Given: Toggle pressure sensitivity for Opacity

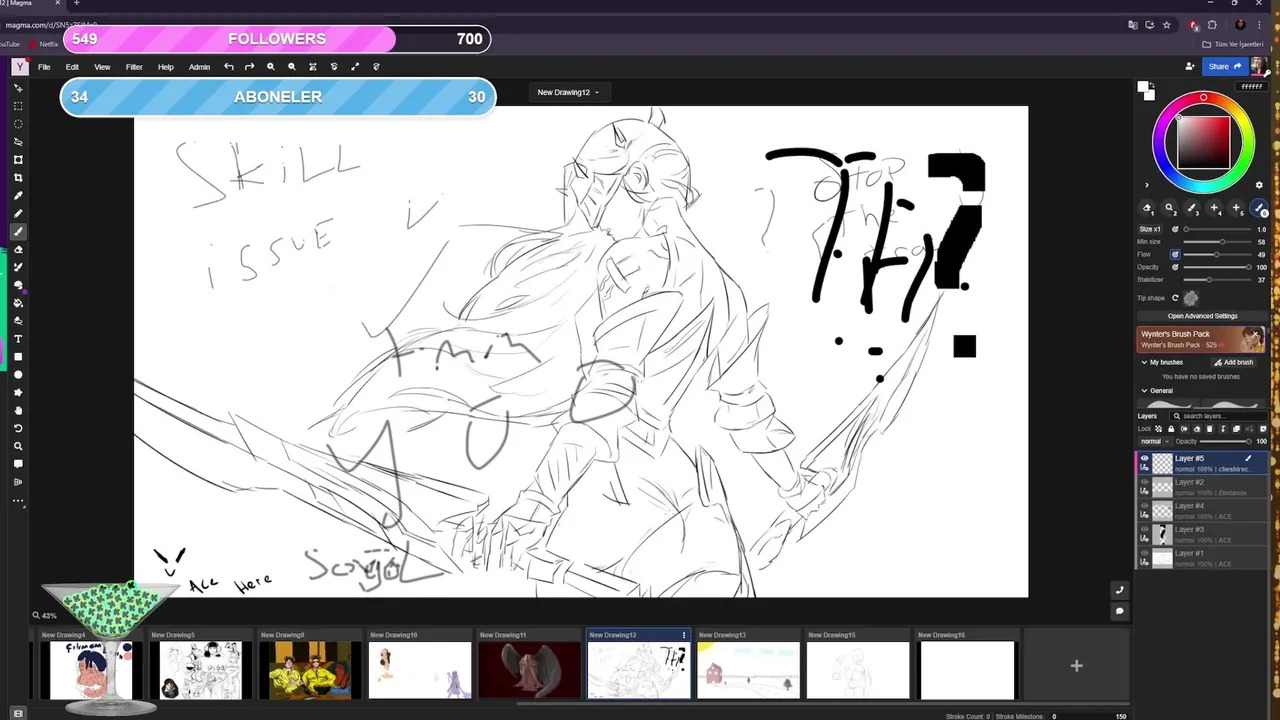Looking at the screenshot, I should (x=1175, y=267).
